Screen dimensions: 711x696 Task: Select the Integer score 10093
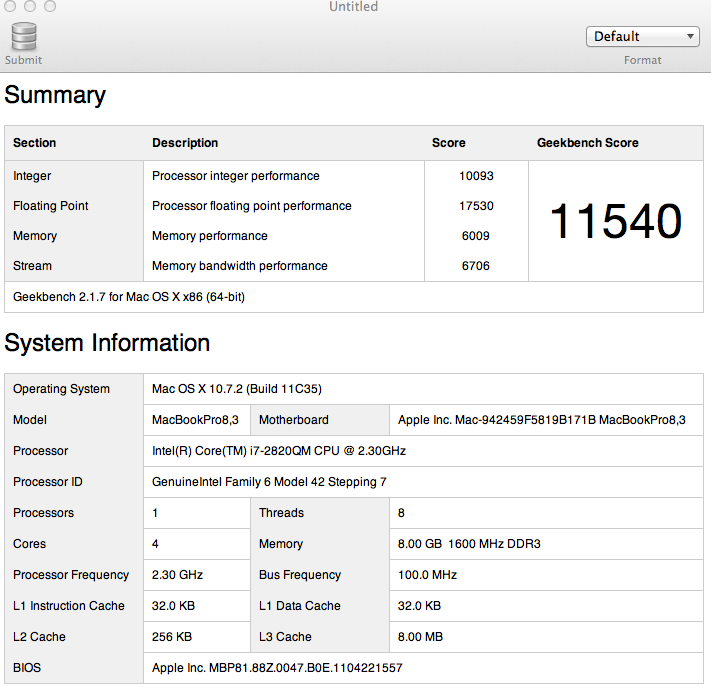tap(476, 176)
